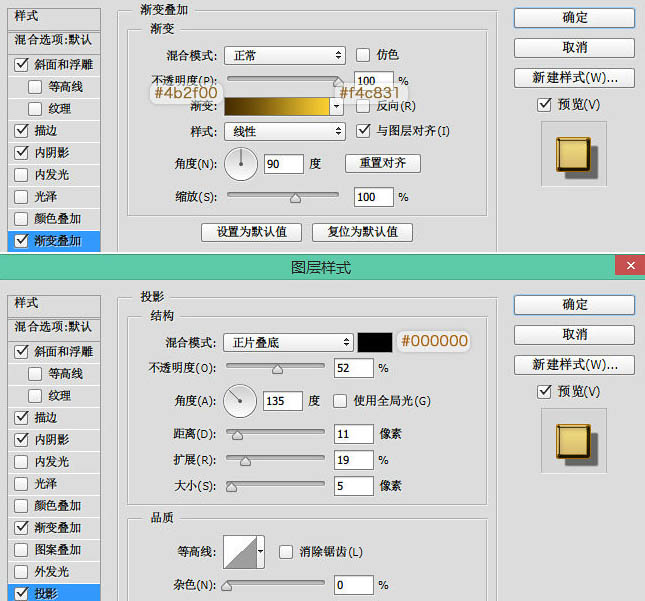Expand the contour dropdown arrow in Drop Shadow
This screenshot has height=601, width=645.
(260, 552)
